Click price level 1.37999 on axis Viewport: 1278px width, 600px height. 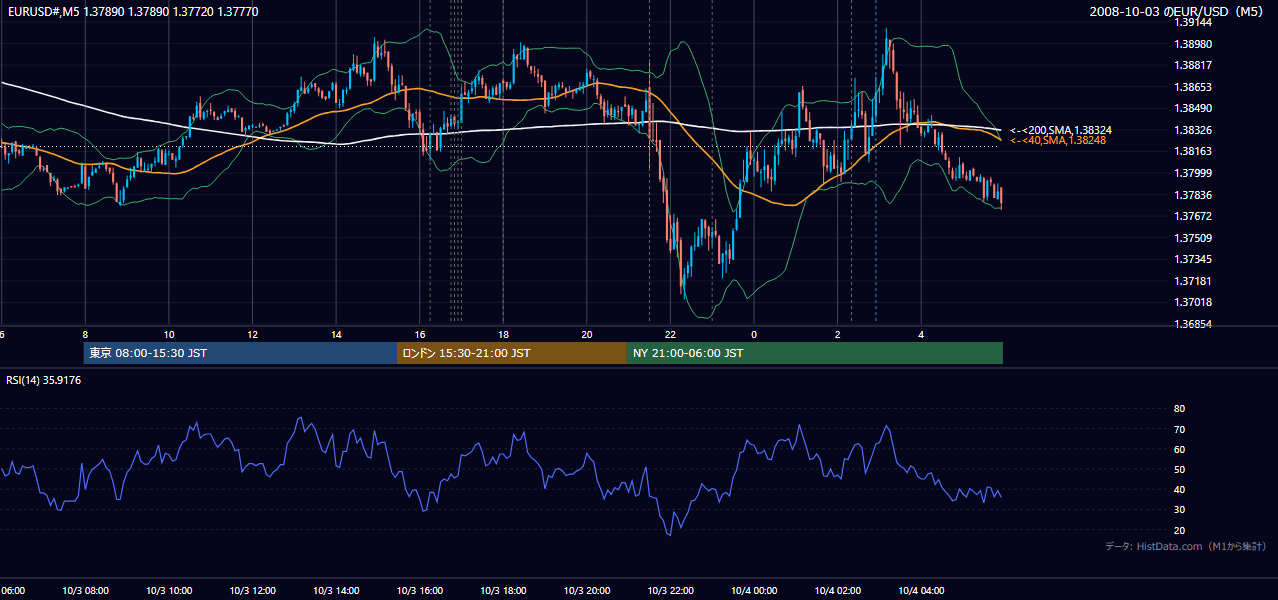pos(1194,174)
